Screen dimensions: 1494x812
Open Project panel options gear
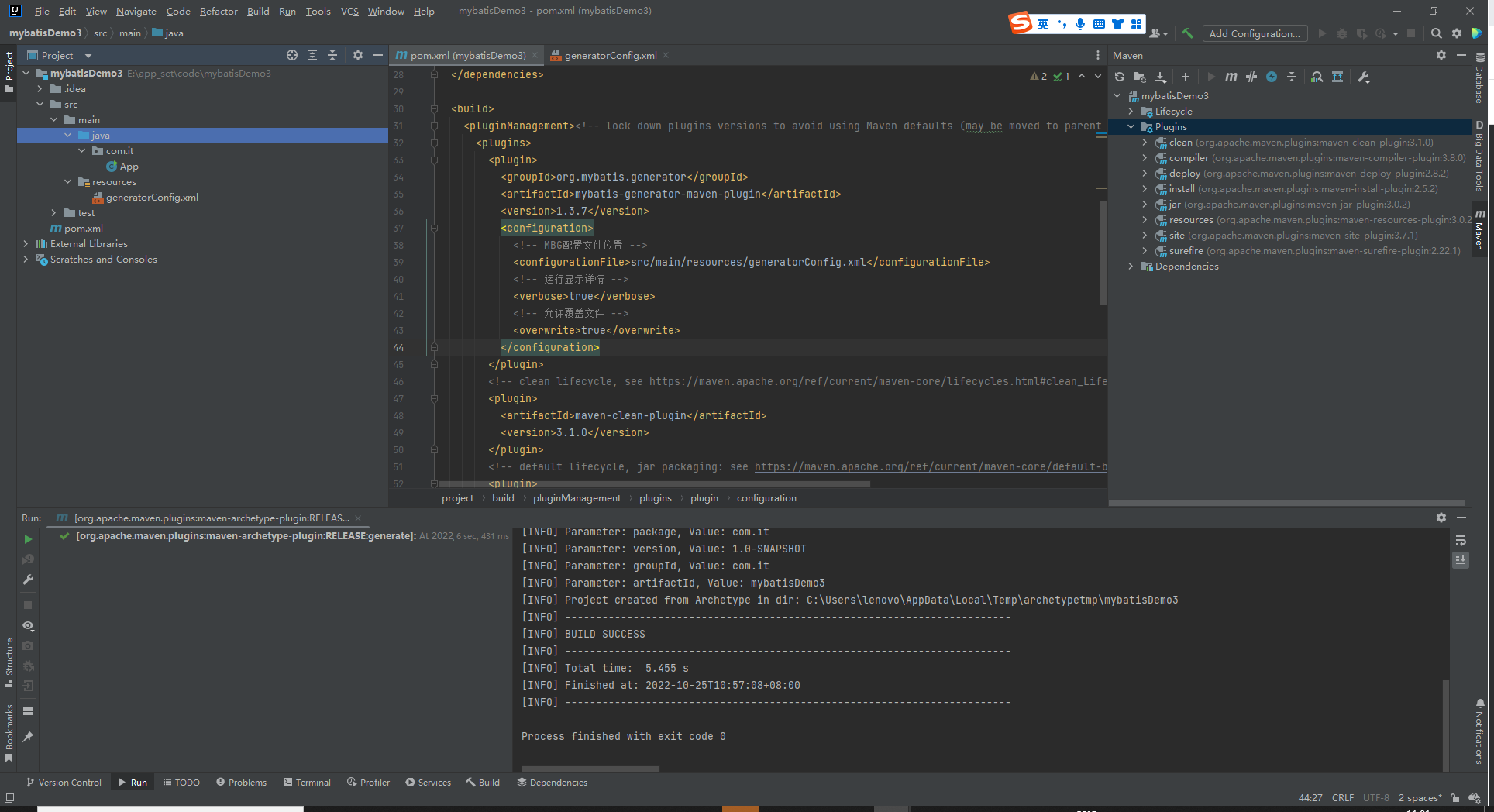(357, 55)
